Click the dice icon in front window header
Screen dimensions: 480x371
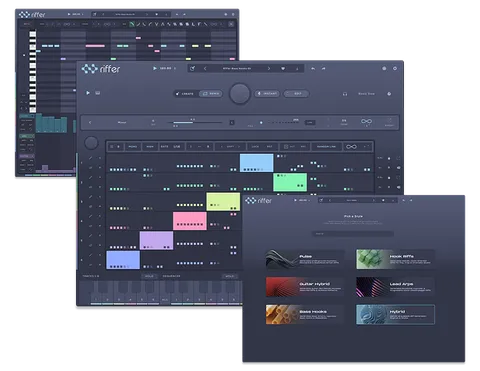click(x=321, y=200)
